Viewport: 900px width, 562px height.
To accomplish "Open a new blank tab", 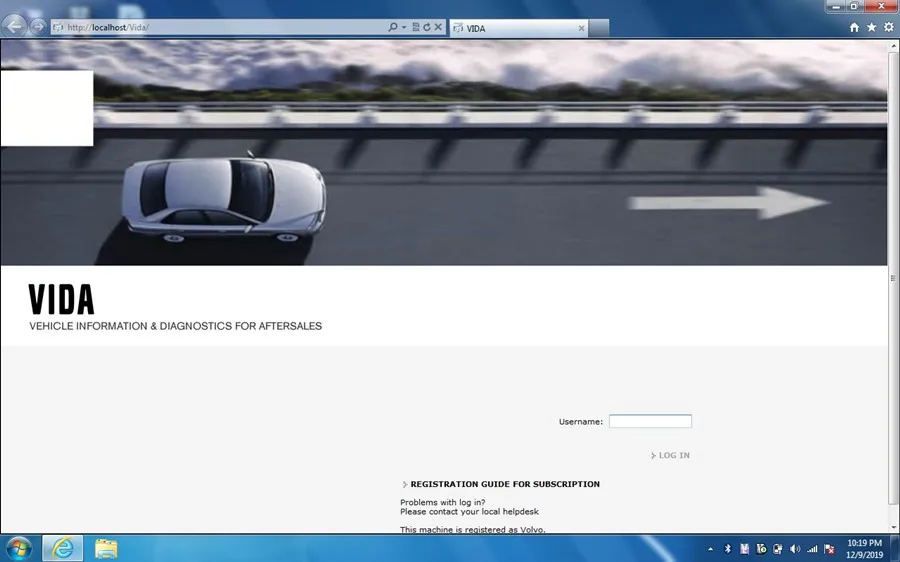I will (599, 28).
